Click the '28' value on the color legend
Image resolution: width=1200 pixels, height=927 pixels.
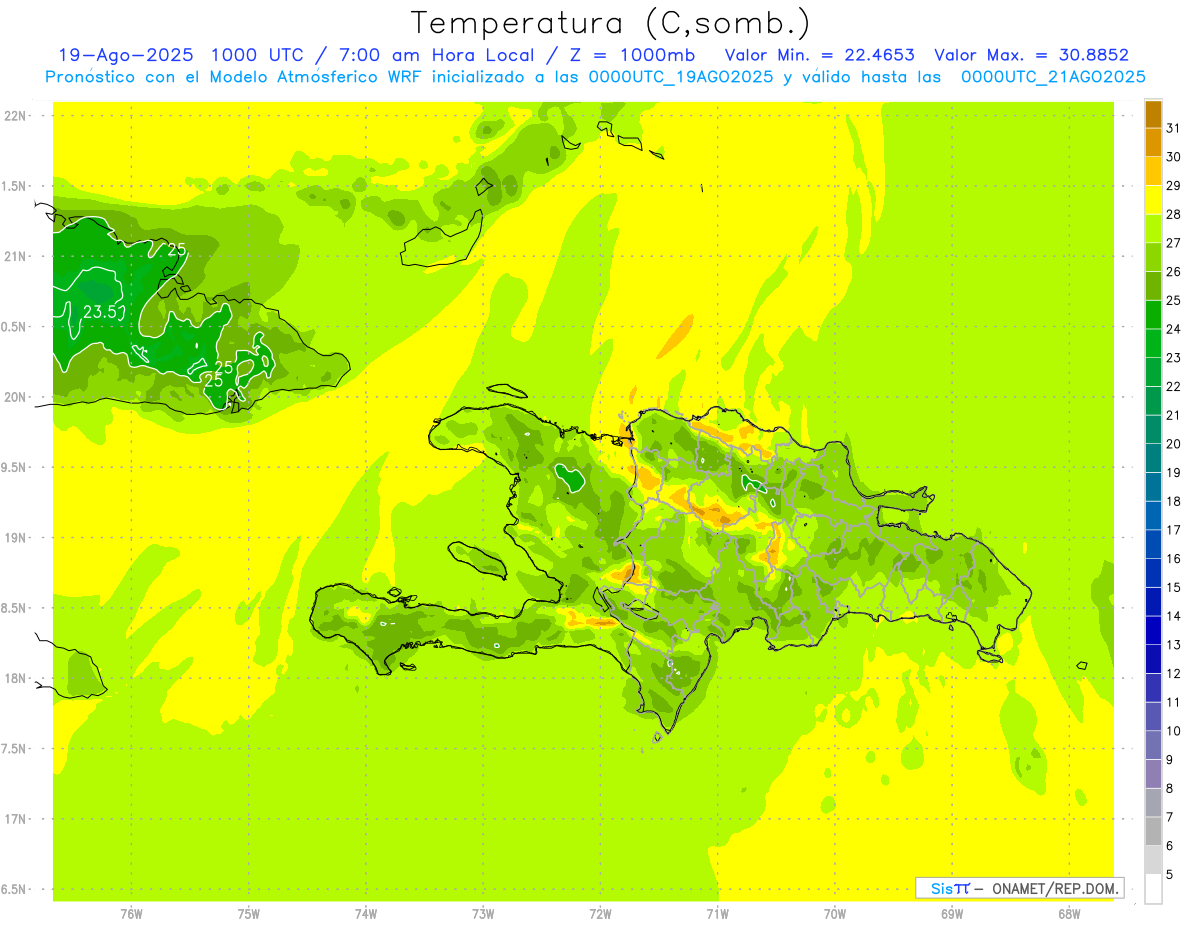pyautogui.click(x=1174, y=214)
